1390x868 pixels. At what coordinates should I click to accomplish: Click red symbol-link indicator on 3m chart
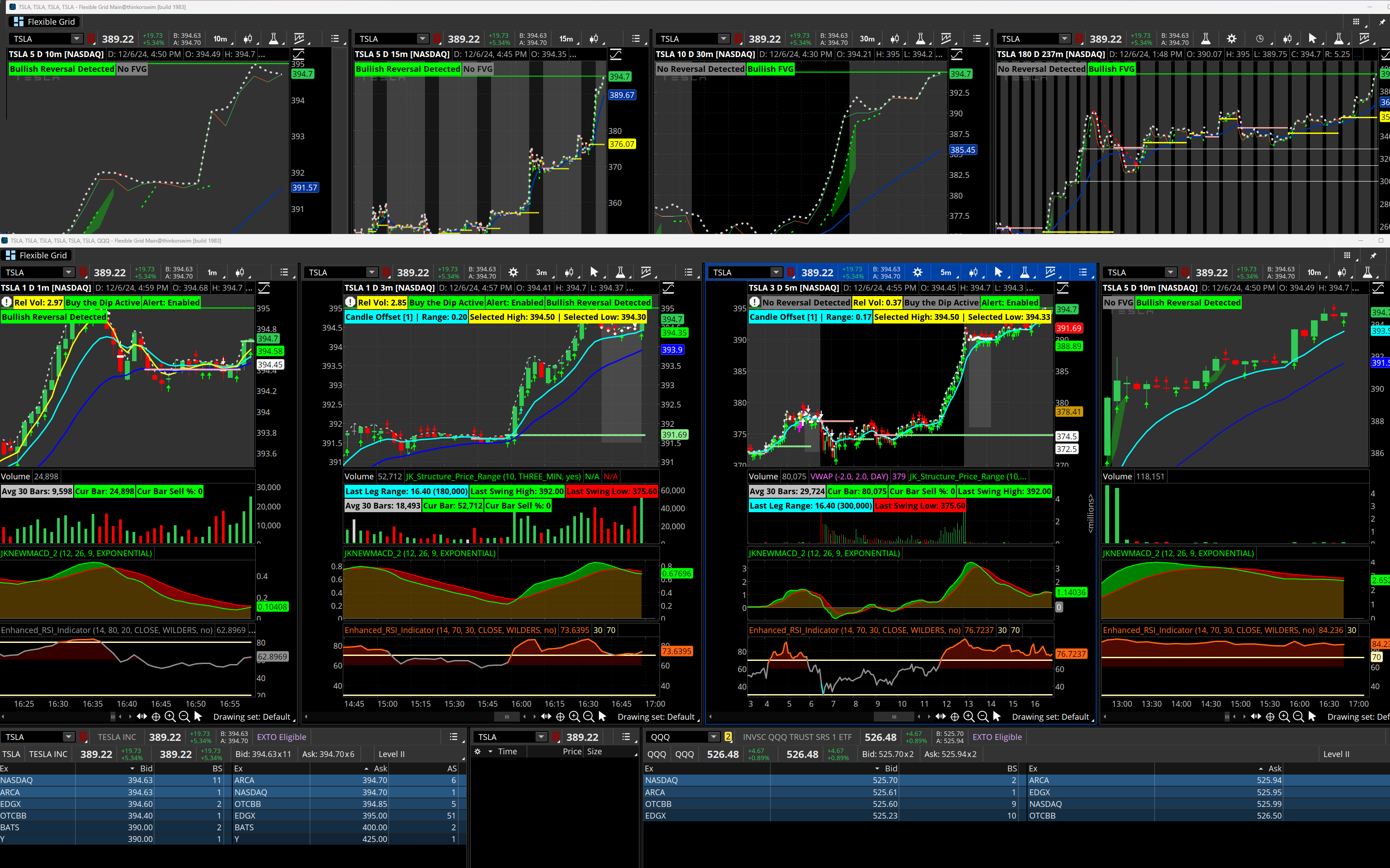pyautogui.click(x=387, y=273)
